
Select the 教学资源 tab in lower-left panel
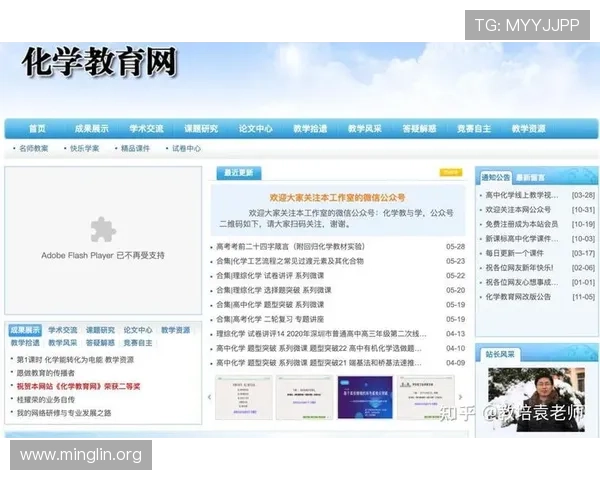[176, 330]
